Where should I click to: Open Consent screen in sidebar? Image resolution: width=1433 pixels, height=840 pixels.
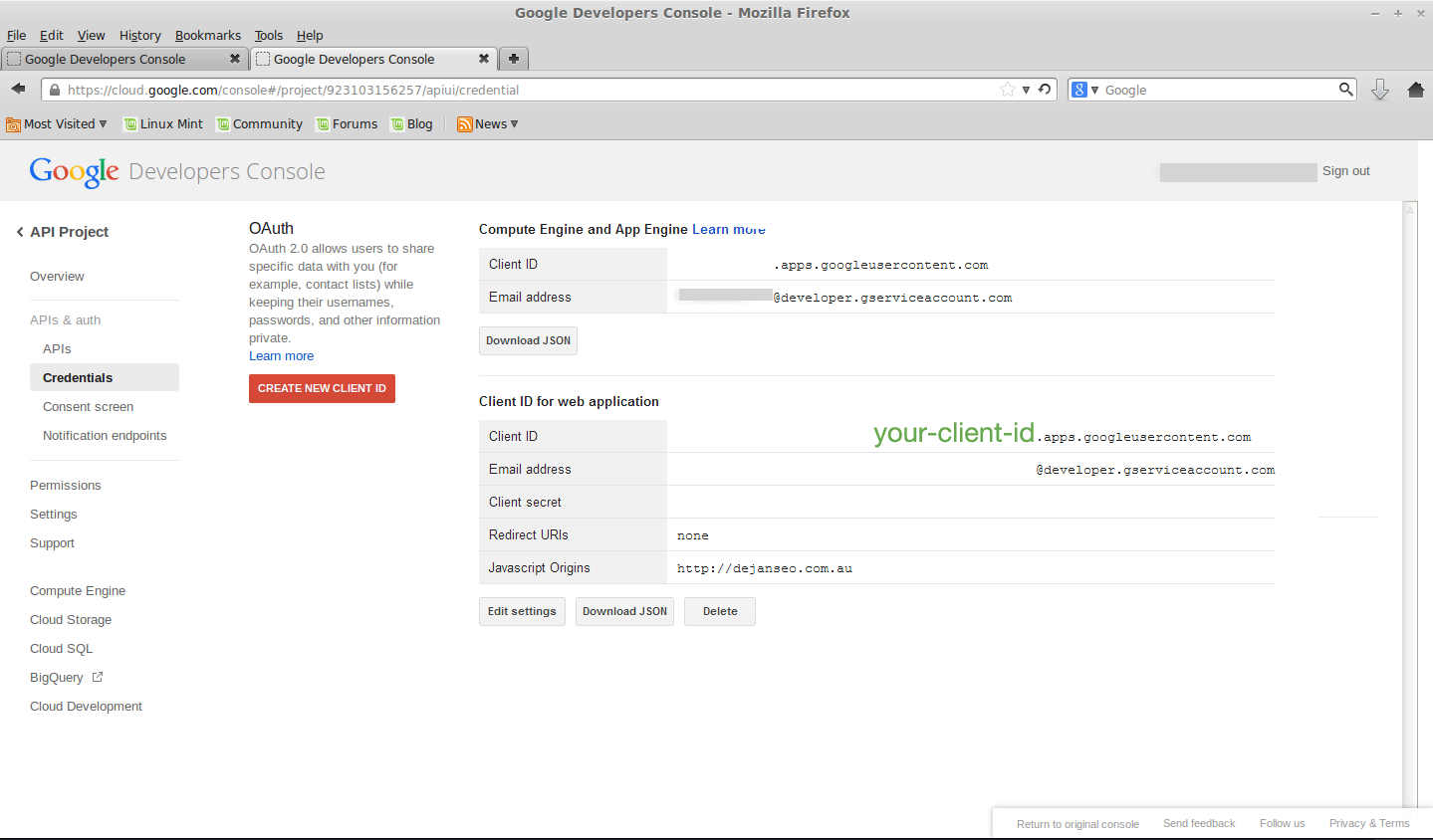click(x=88, y=407)
